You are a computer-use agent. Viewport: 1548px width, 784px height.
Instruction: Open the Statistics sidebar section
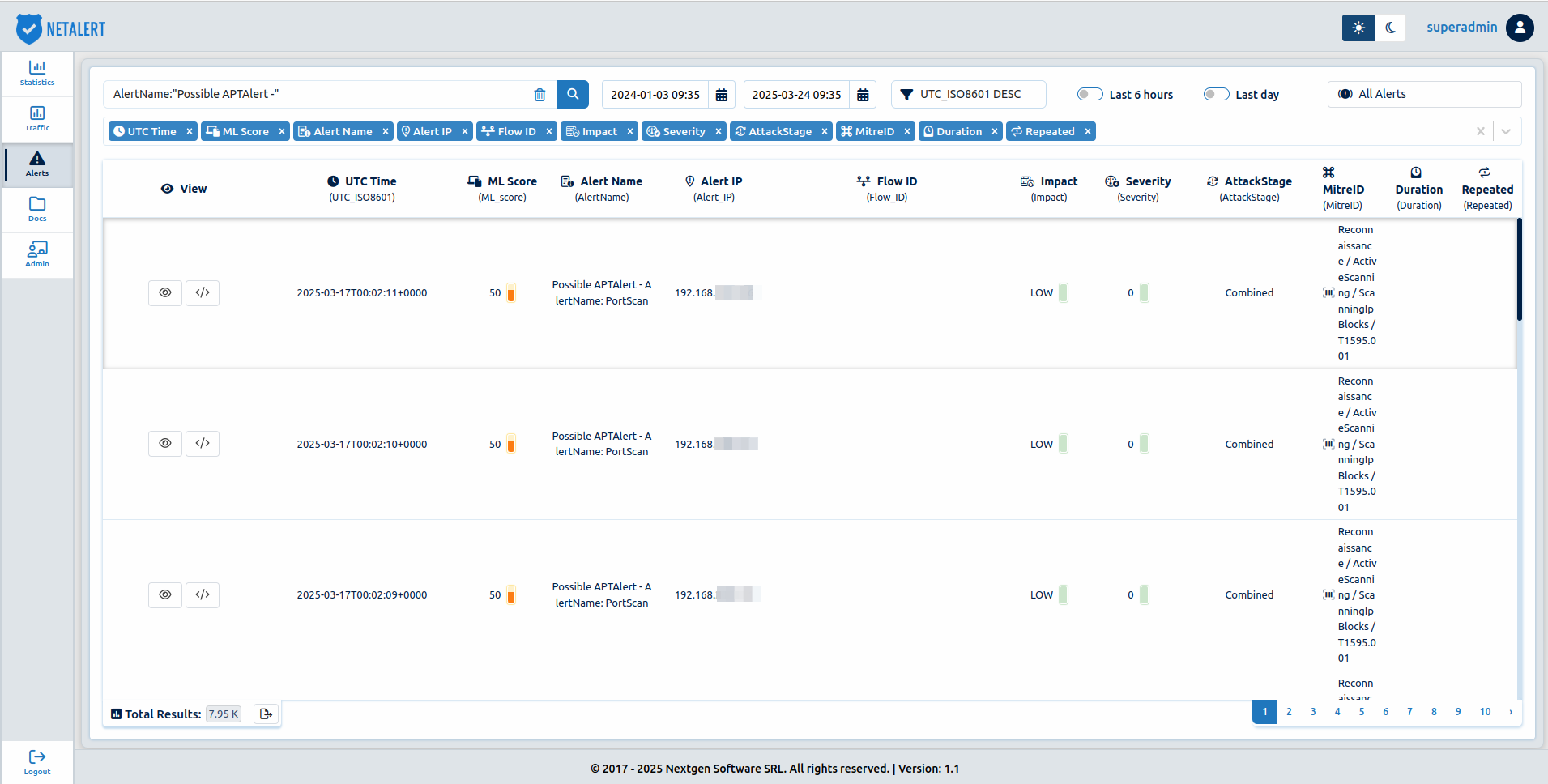click(37, 73)
